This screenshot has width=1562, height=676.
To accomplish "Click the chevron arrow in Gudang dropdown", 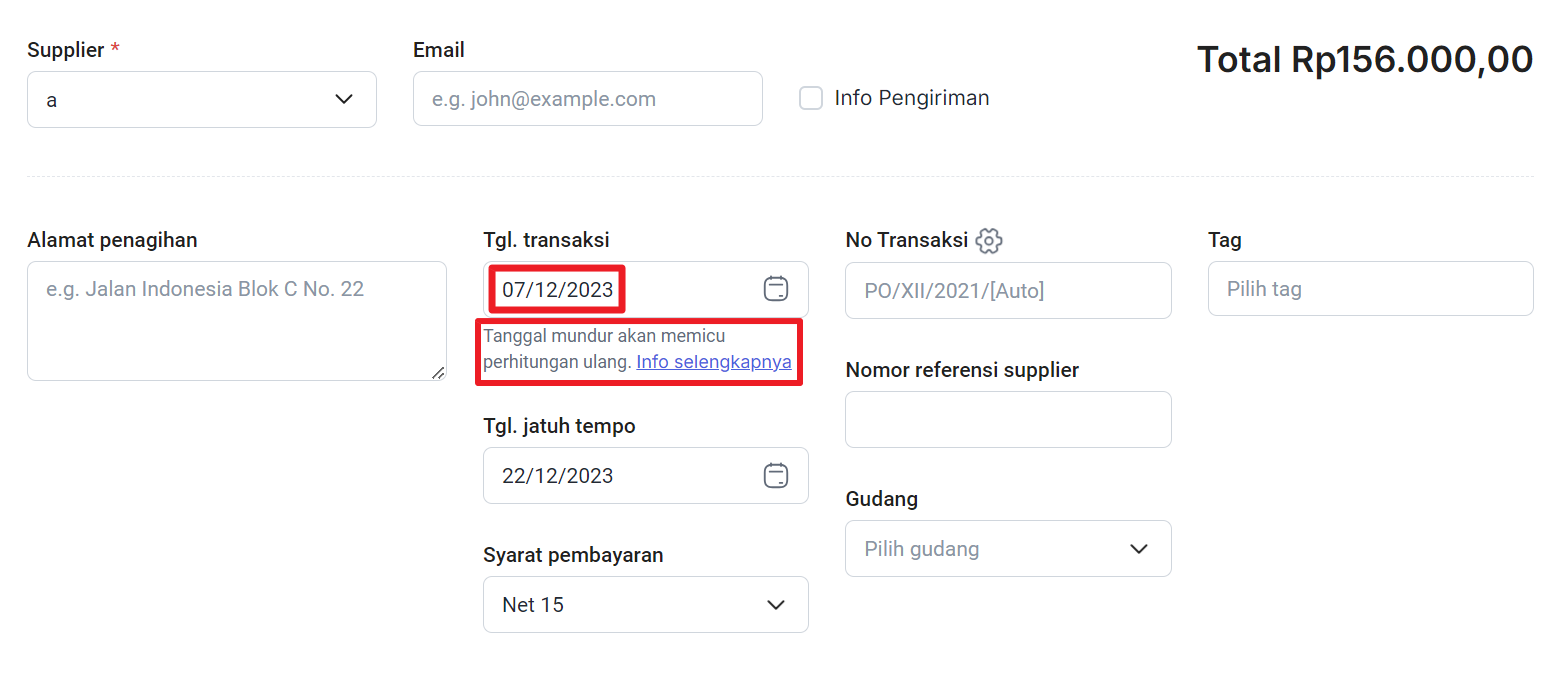I will click(1138, 549).
